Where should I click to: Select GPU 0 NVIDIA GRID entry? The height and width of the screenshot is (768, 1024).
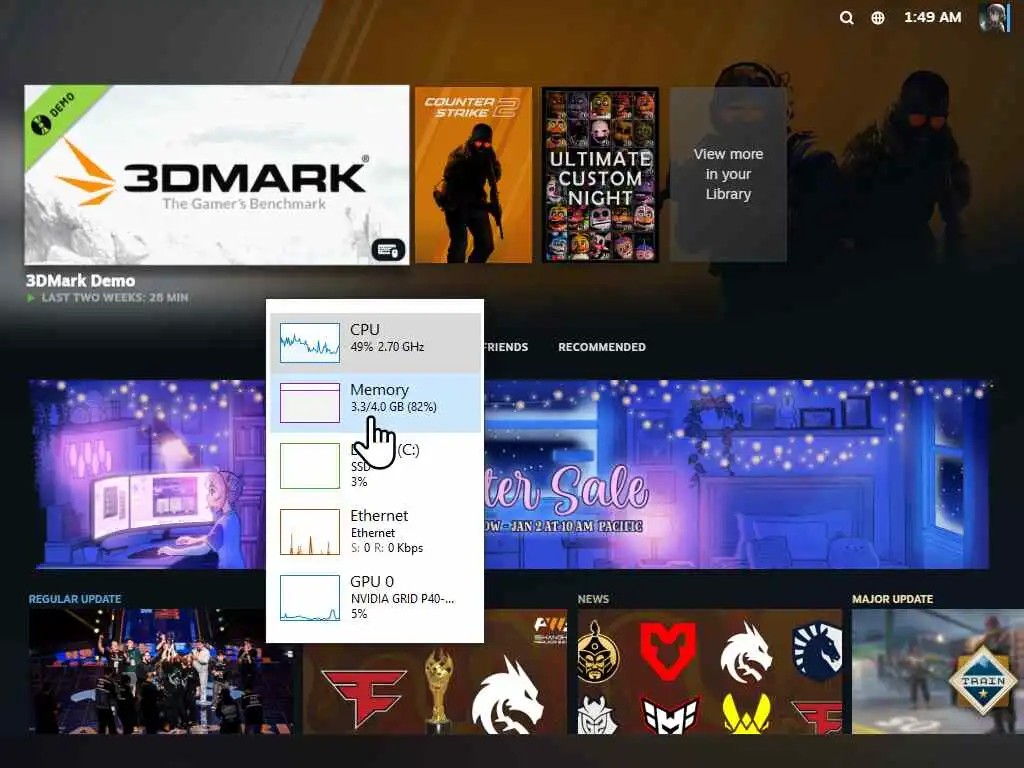[376, 598]
